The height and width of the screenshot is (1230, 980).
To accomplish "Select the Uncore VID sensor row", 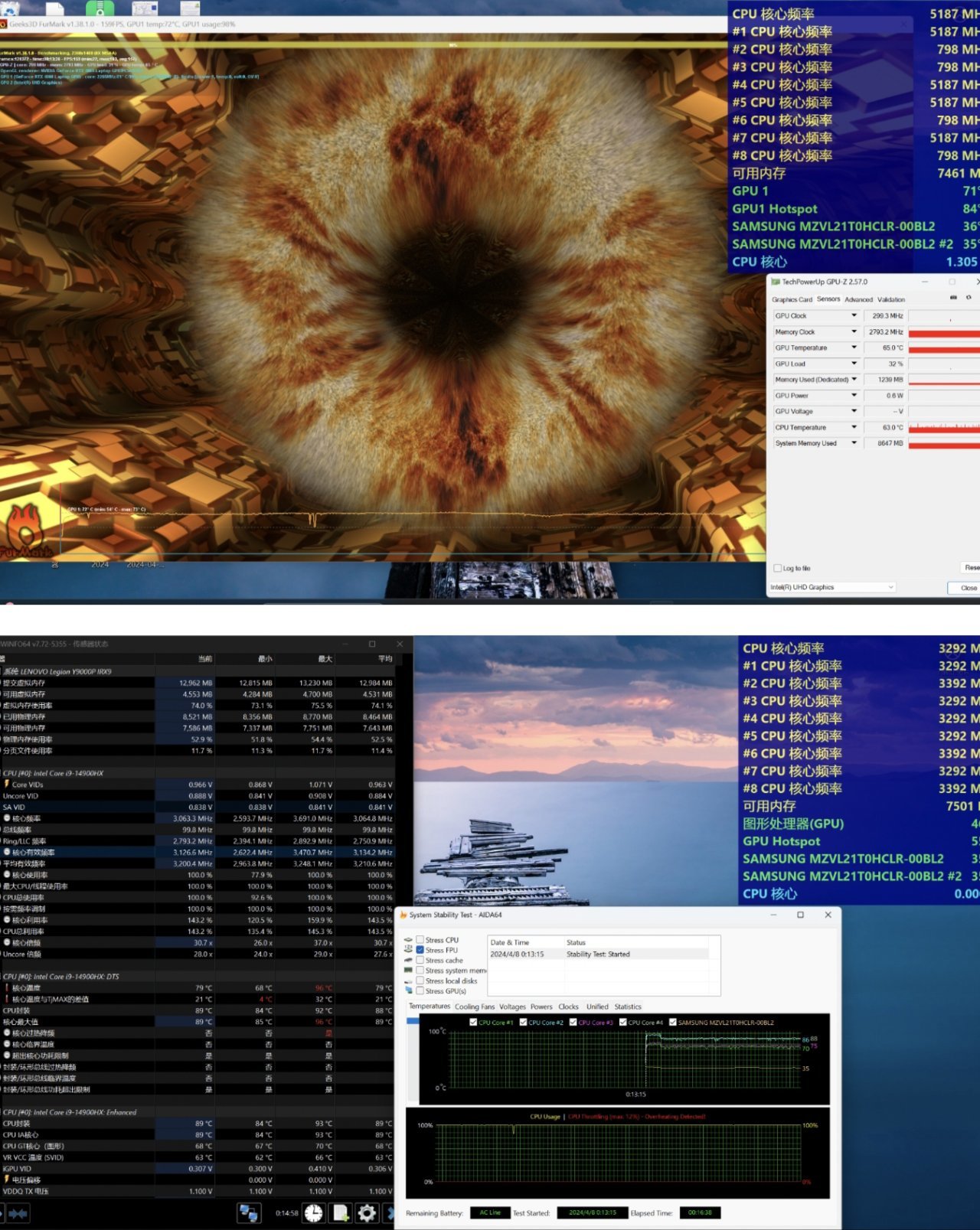I will coord(199,796).
